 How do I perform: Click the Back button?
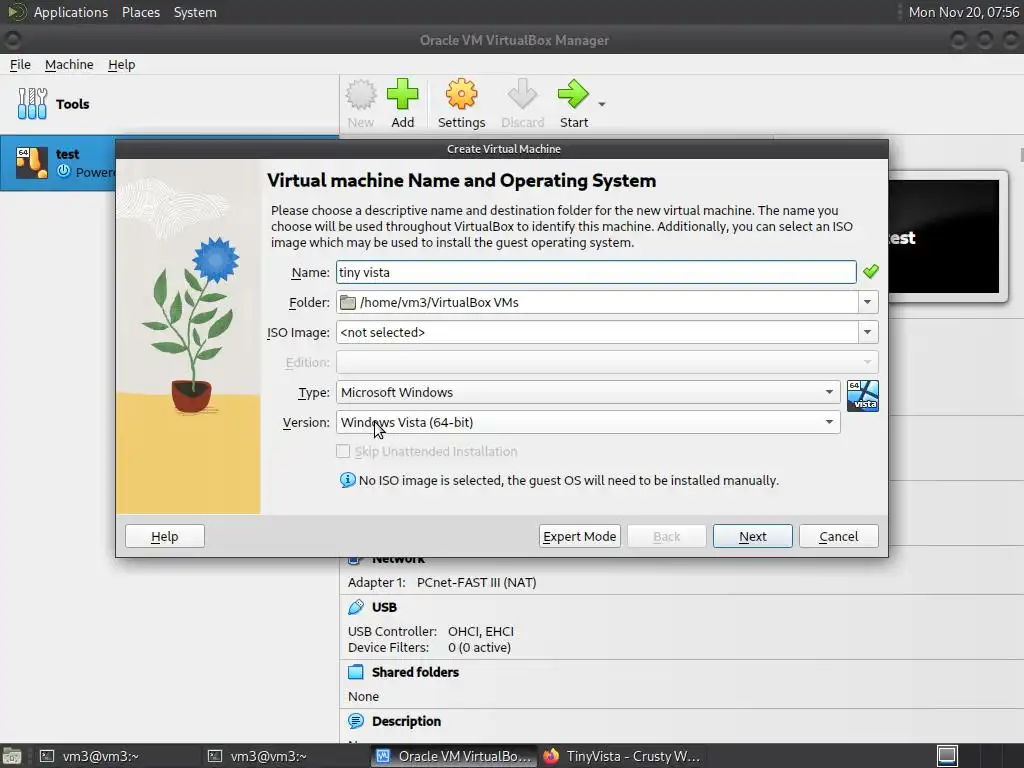[666, 536]
